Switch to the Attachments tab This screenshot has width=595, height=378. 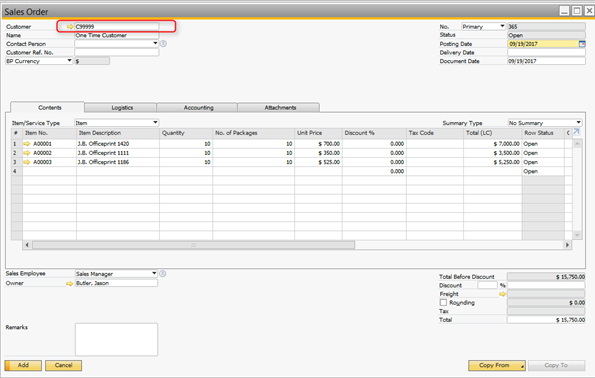279,108
